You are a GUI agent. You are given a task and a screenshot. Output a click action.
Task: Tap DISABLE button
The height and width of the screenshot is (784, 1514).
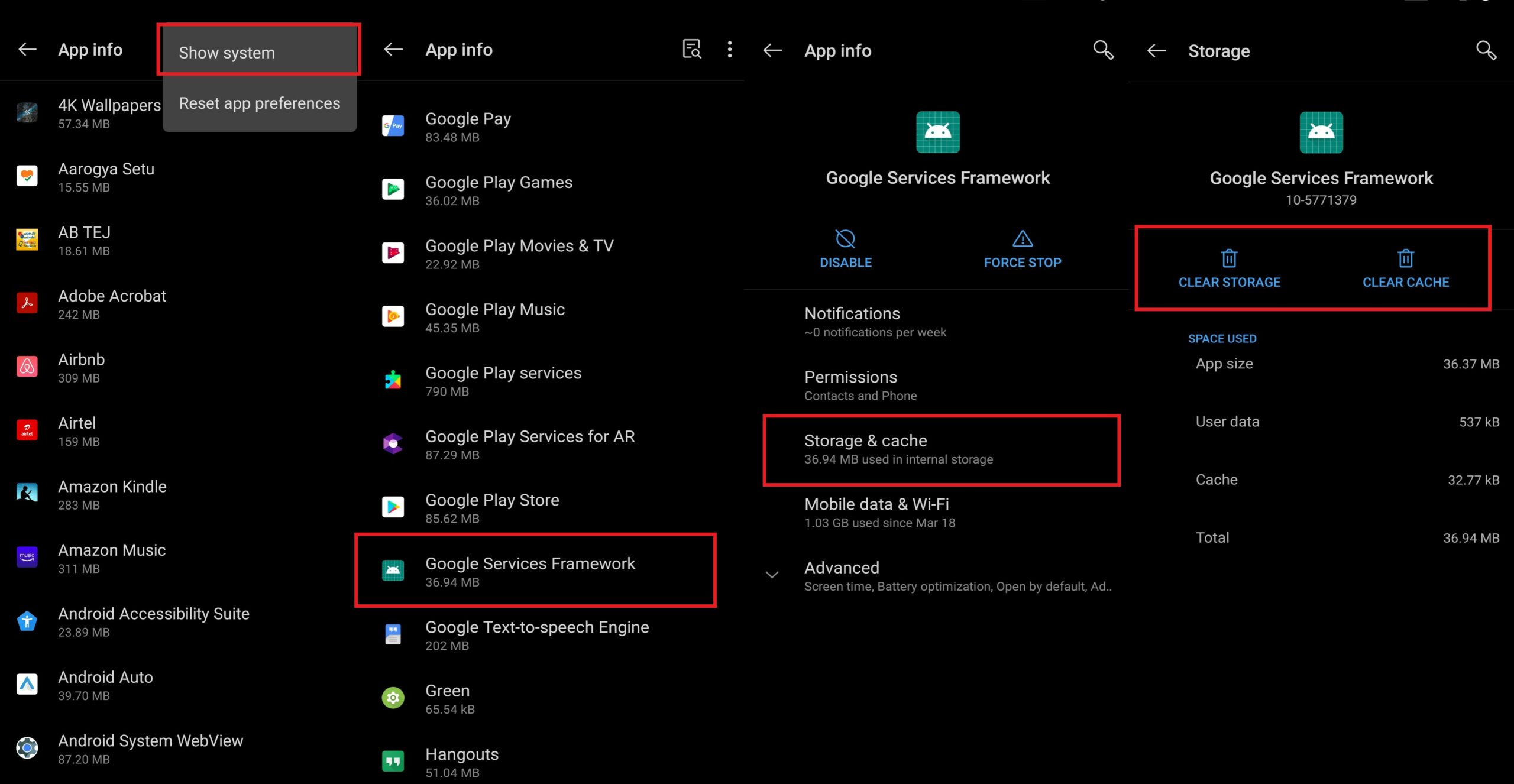(x=846, y=249)
